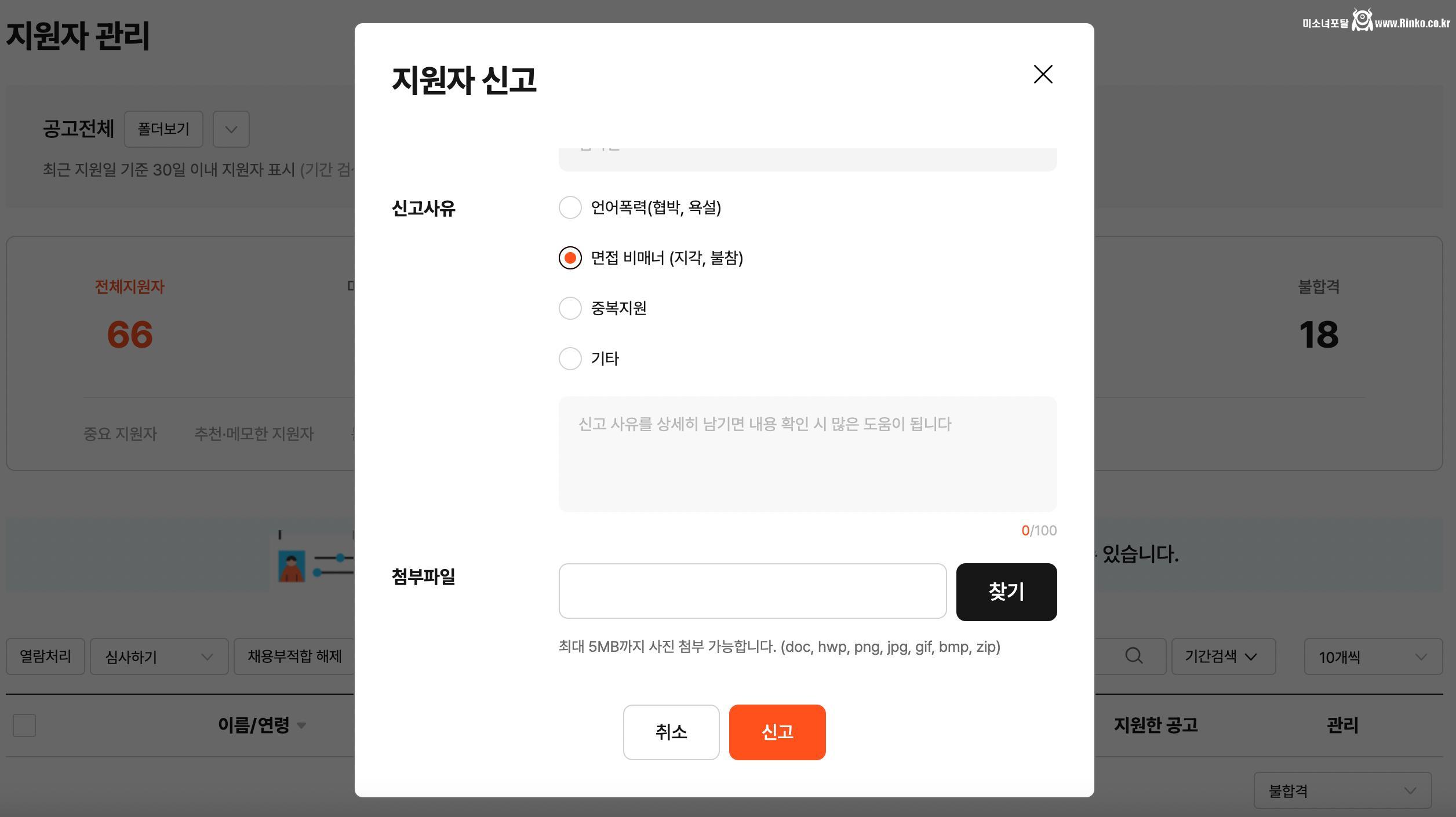The height and width of the screenshot is (817, 1456).
Task: Select the 기타 report reason
Action: pyautogui.click(x=570, y=359)
